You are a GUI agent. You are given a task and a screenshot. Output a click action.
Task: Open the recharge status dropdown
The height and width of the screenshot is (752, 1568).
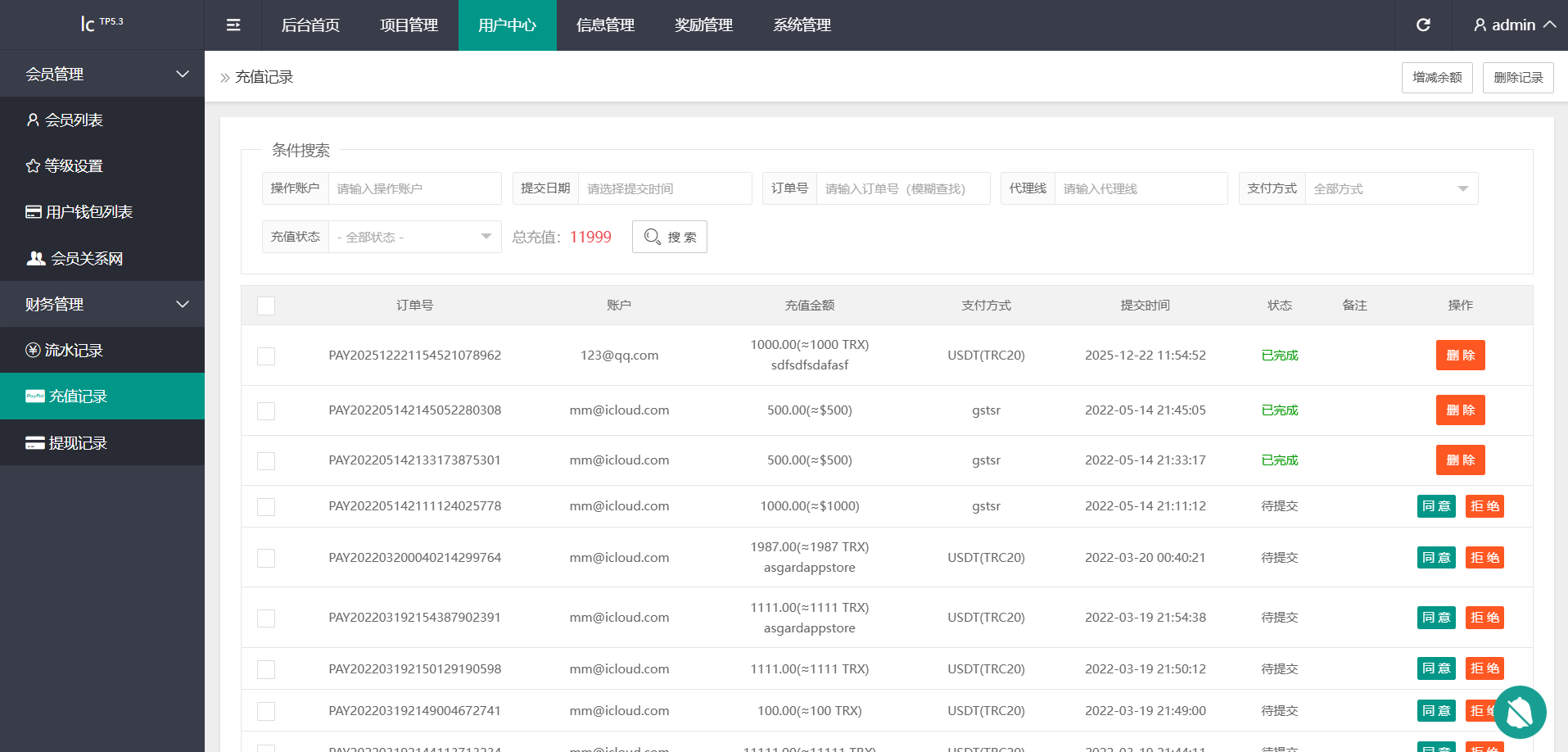[414, 237]
